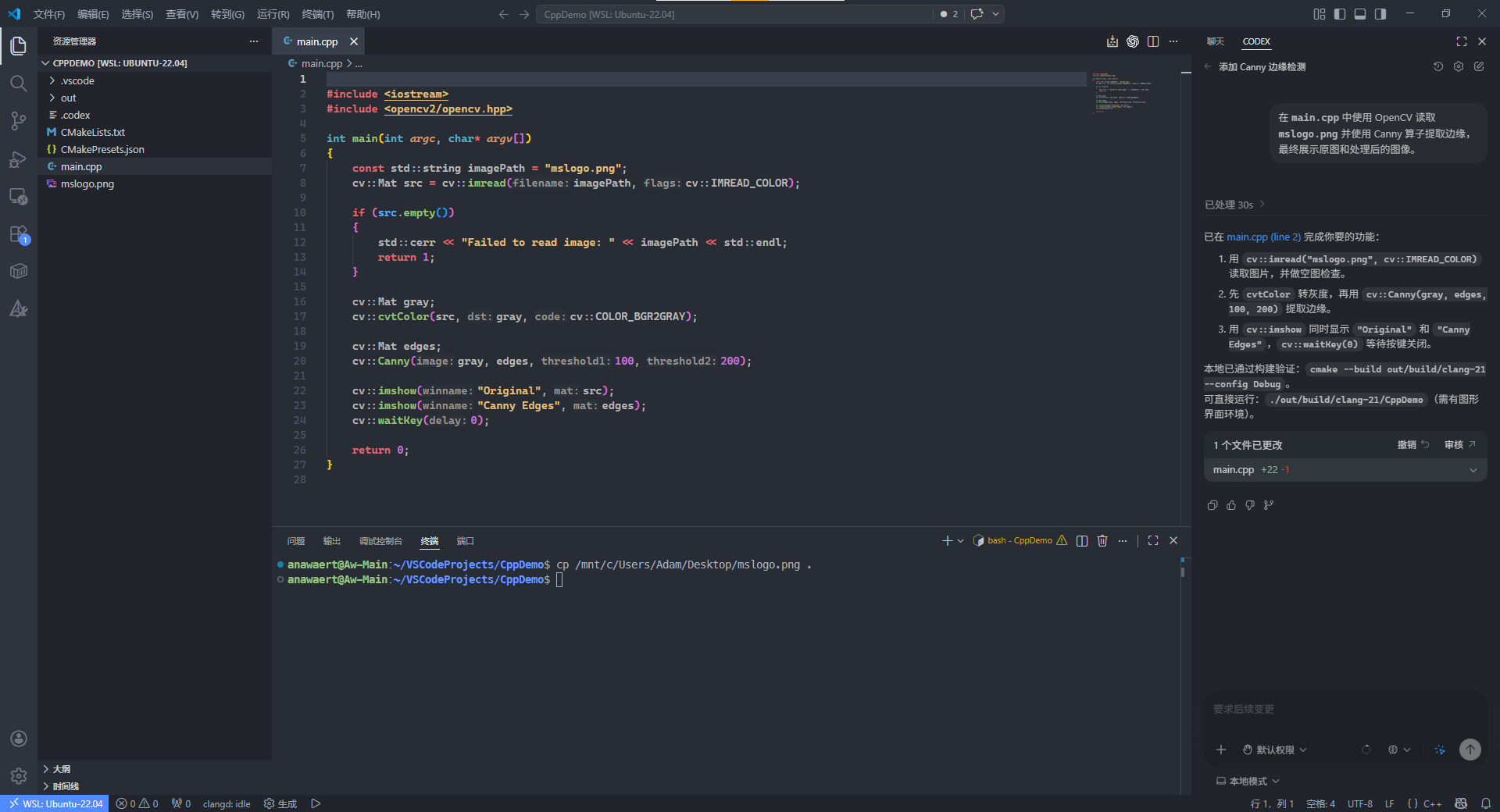This screenshot has width=1500, height=812.
Task: Open the 终端(T) menu
Action: (317, 14)
